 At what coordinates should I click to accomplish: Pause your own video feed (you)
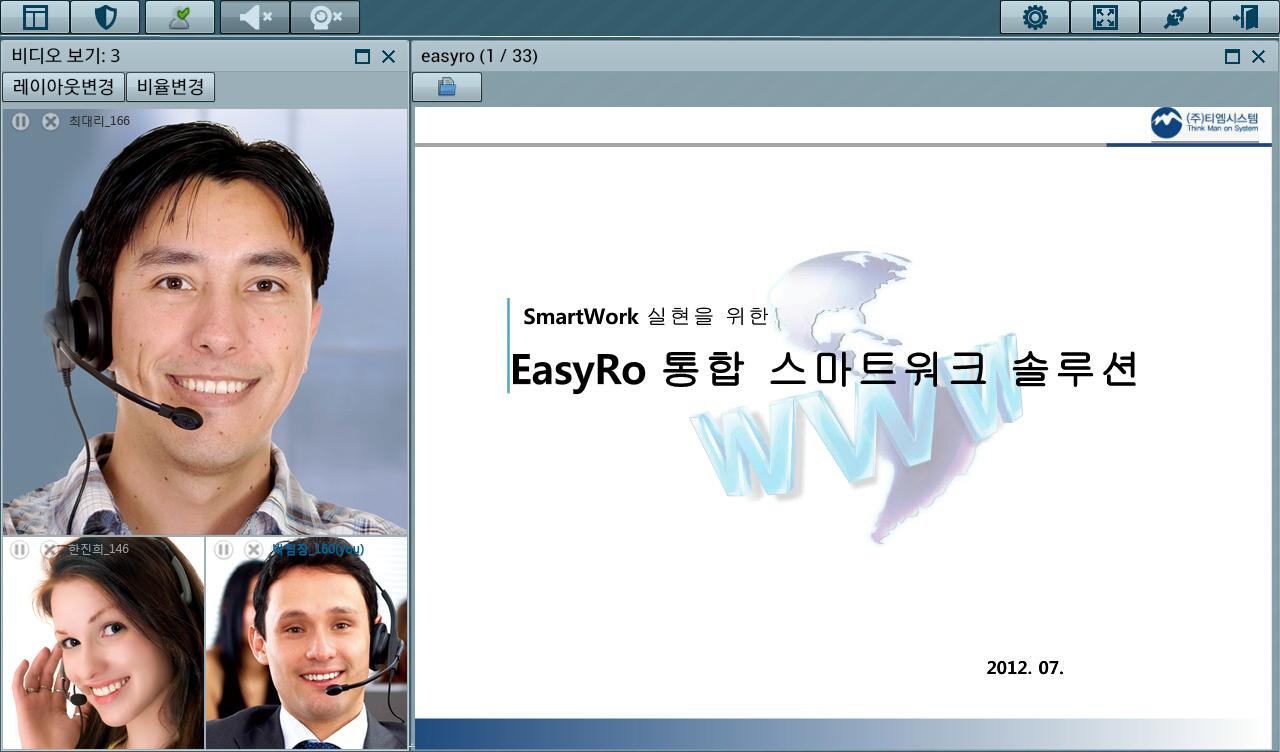pyautogui.click(x=224, y=550)
